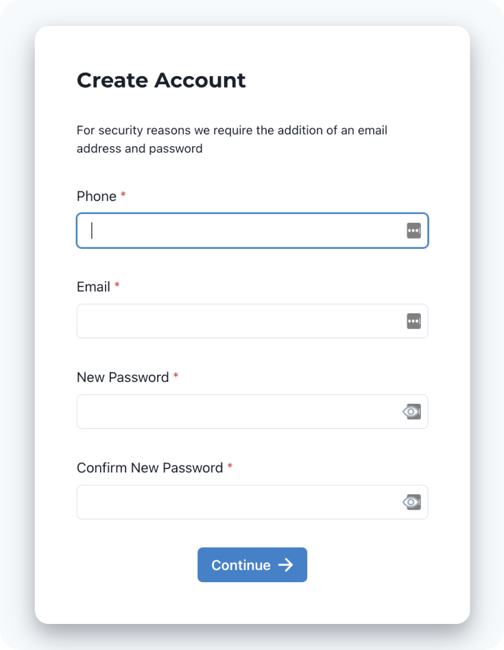The width and height of the screenshot is (504, 650).
Task: Activate the Confirm New Password field
Action: (x=252, y=502)
